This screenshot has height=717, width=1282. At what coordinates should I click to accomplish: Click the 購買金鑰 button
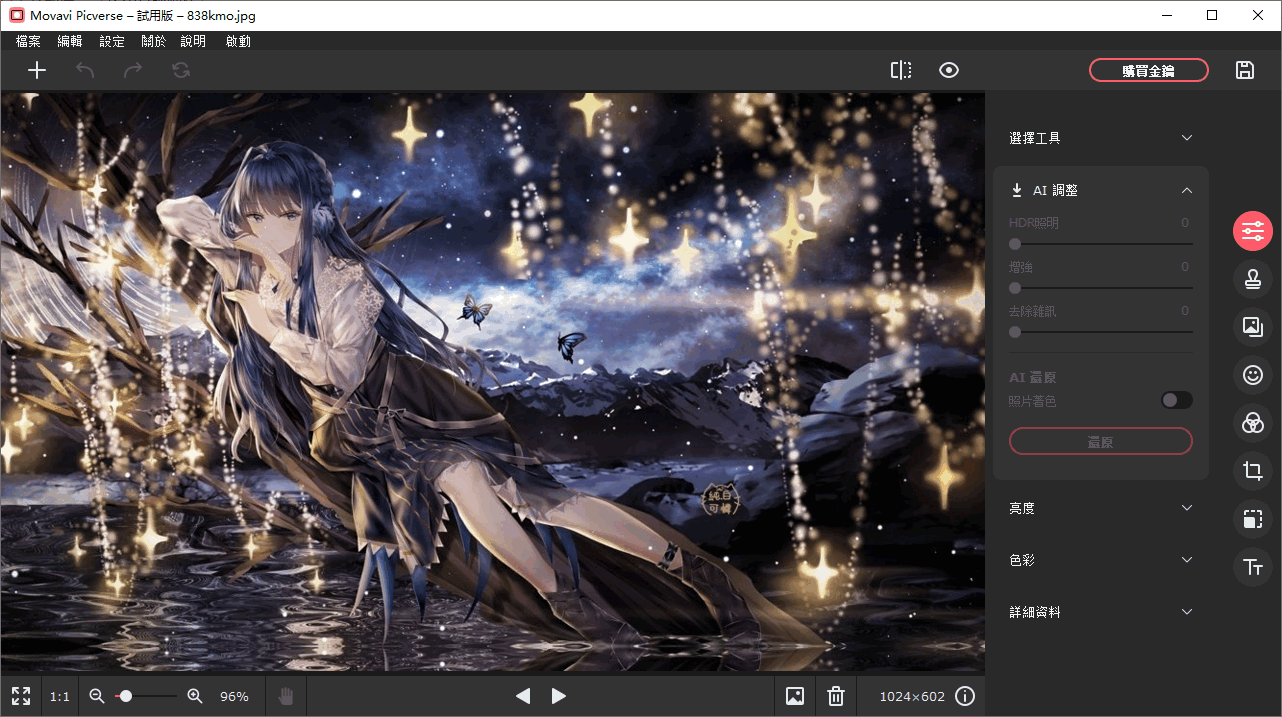[1149, 70]
